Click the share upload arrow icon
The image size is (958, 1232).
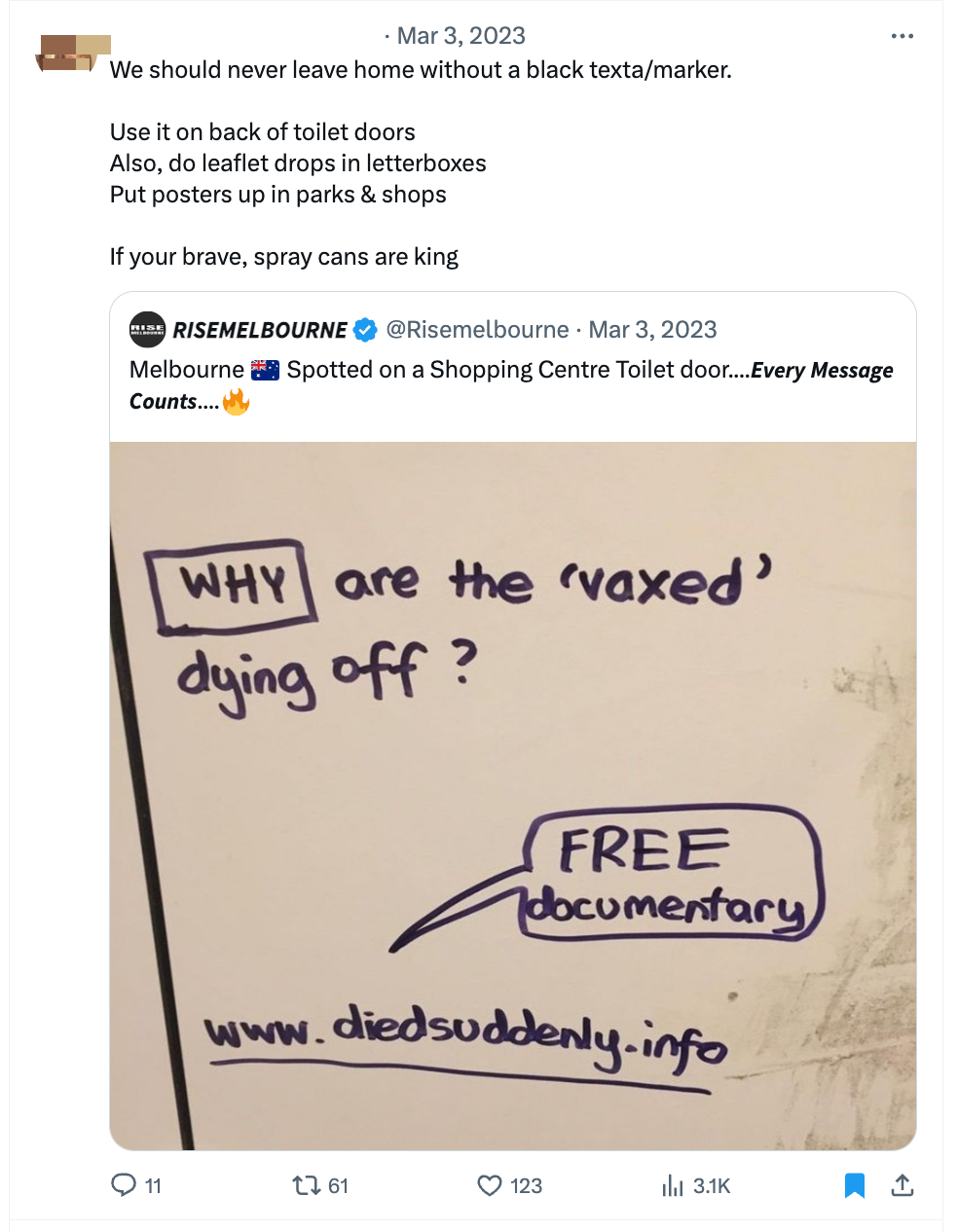pos(902,1184)
